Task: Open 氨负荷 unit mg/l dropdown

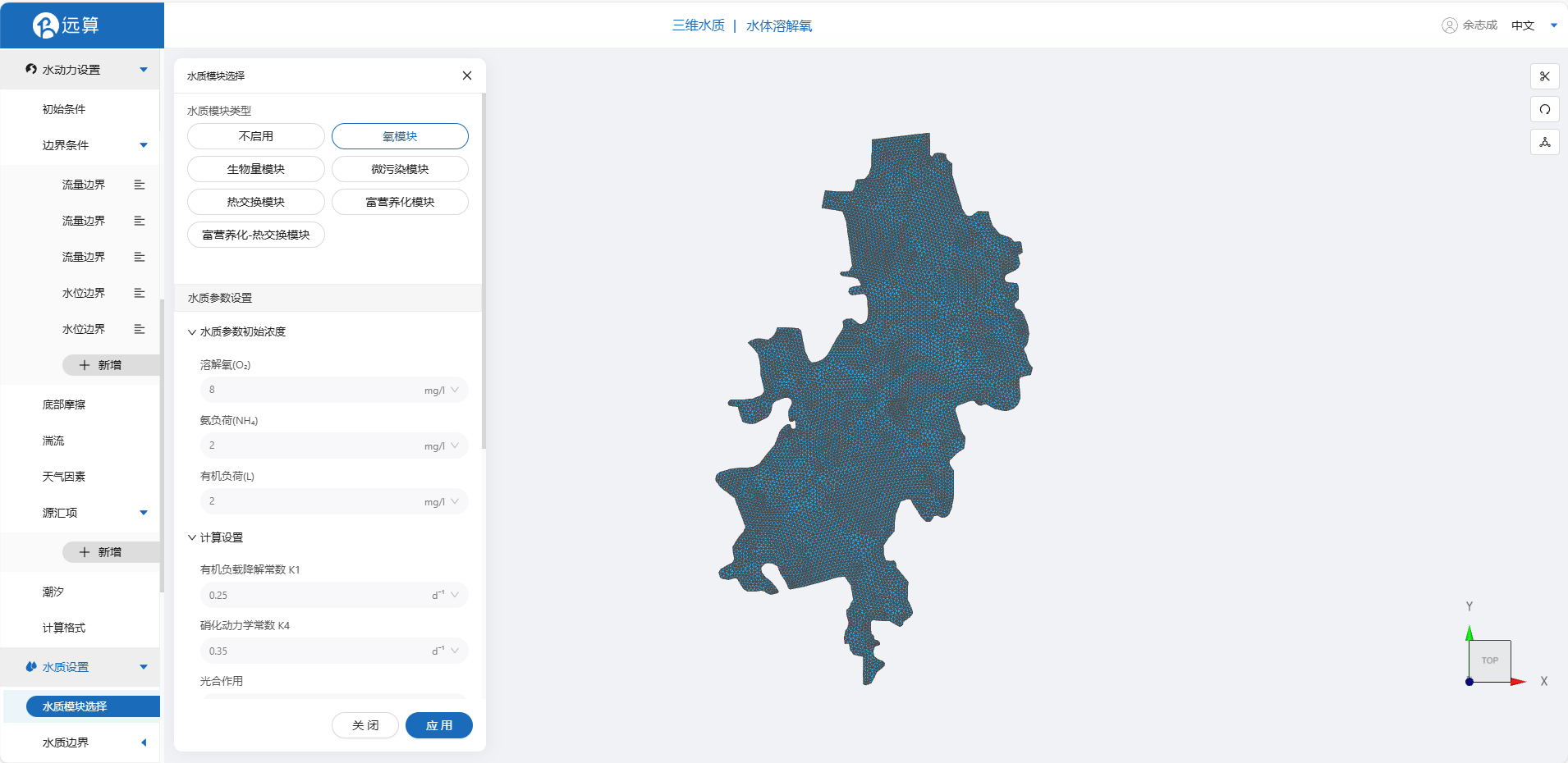Action: tap(442, 445)
